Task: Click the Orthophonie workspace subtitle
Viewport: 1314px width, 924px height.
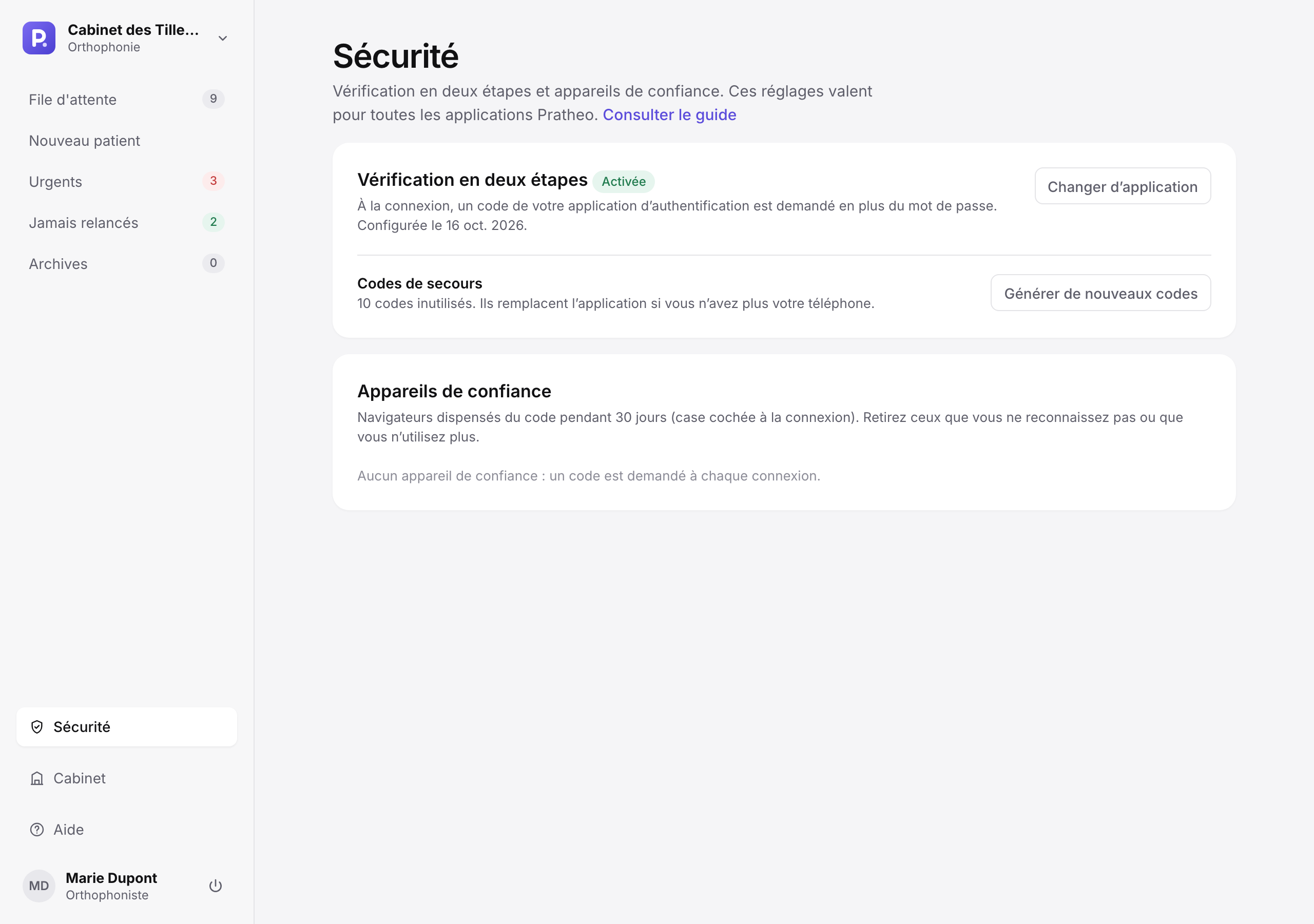Action: (x=104, y=47)
